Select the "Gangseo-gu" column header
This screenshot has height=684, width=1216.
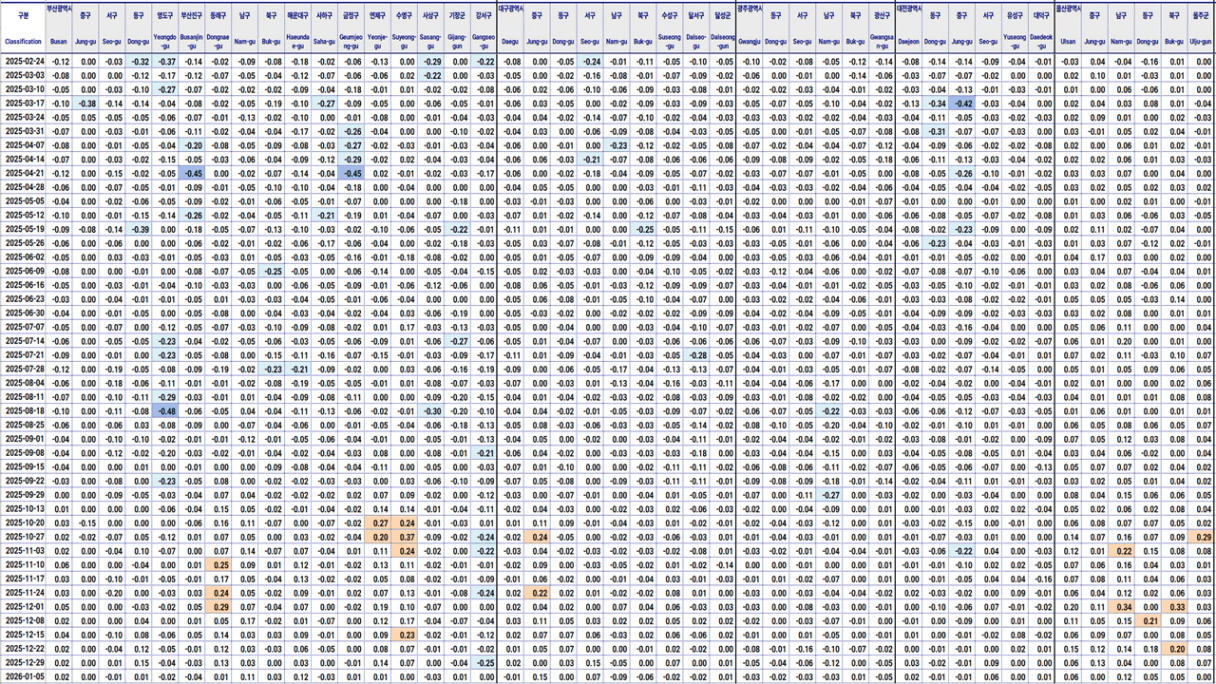pos(484,42)
